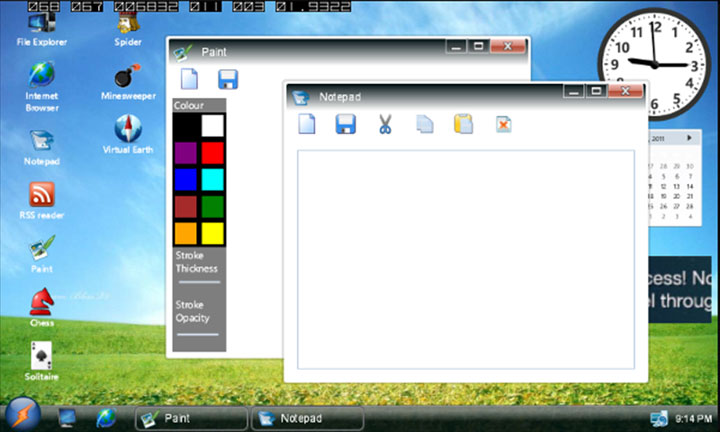Open Internet Browser desktop icon
The image size is (720, 432).
pos(42,87)
